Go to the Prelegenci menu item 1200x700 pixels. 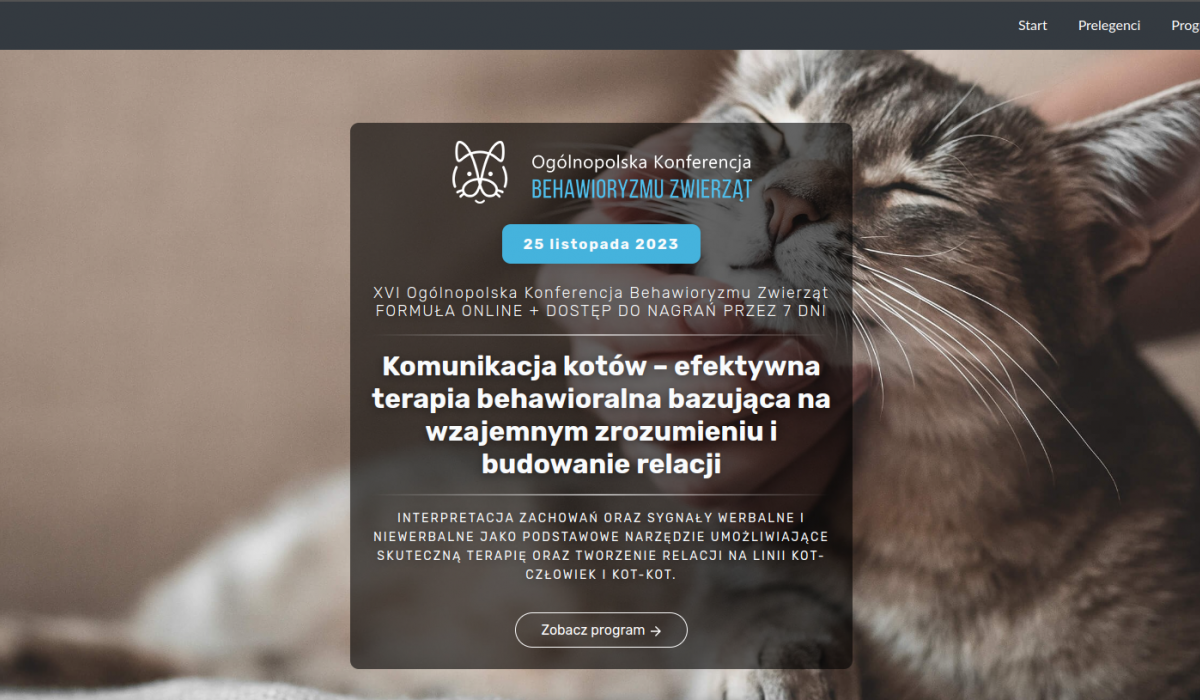click(1109, 25)
